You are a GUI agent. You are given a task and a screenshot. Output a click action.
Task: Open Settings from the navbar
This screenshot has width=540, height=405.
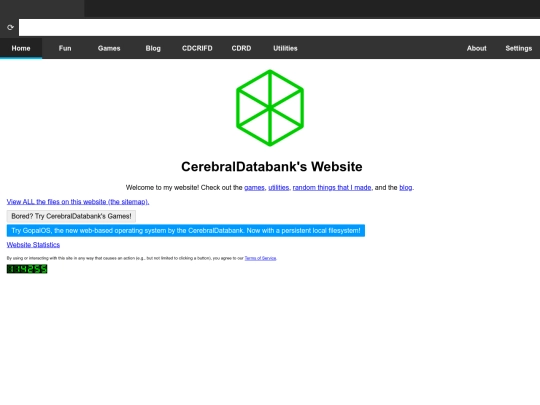tap(519, 48)
